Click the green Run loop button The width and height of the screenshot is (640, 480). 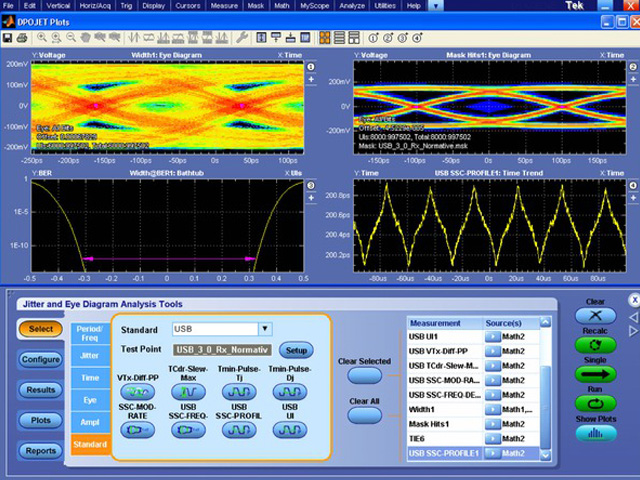click(596, 404)
